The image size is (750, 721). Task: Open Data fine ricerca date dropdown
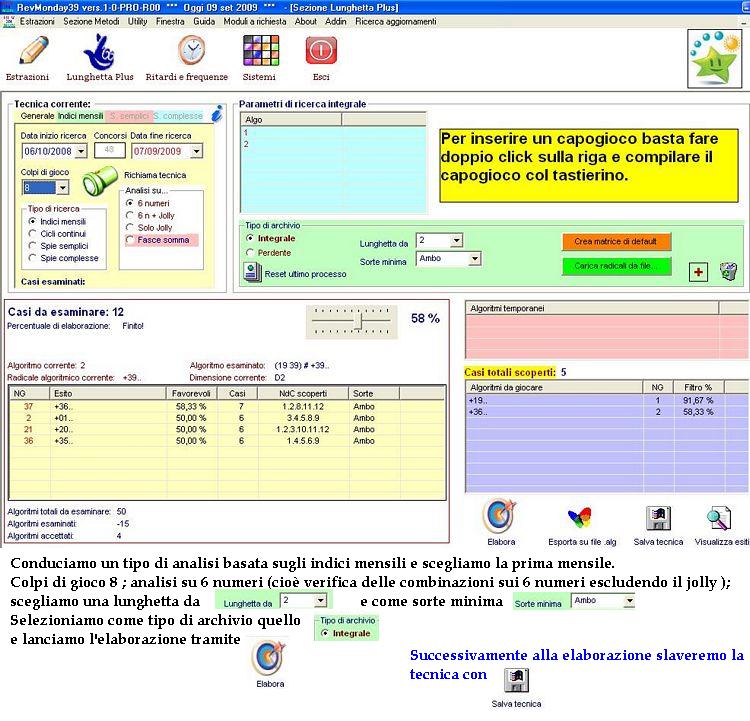point(196,151)
